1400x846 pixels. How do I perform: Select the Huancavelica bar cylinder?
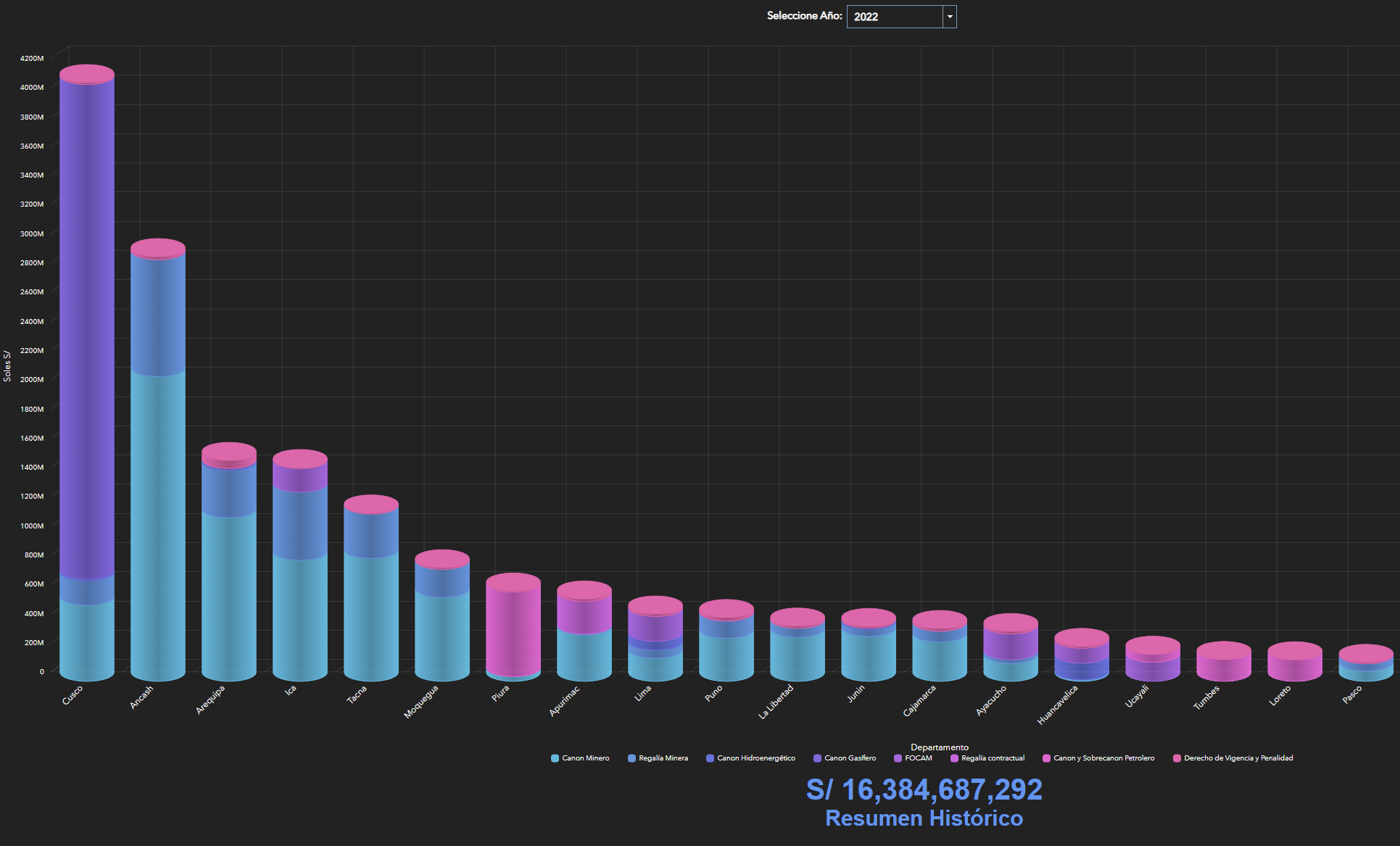(1082, 655)
